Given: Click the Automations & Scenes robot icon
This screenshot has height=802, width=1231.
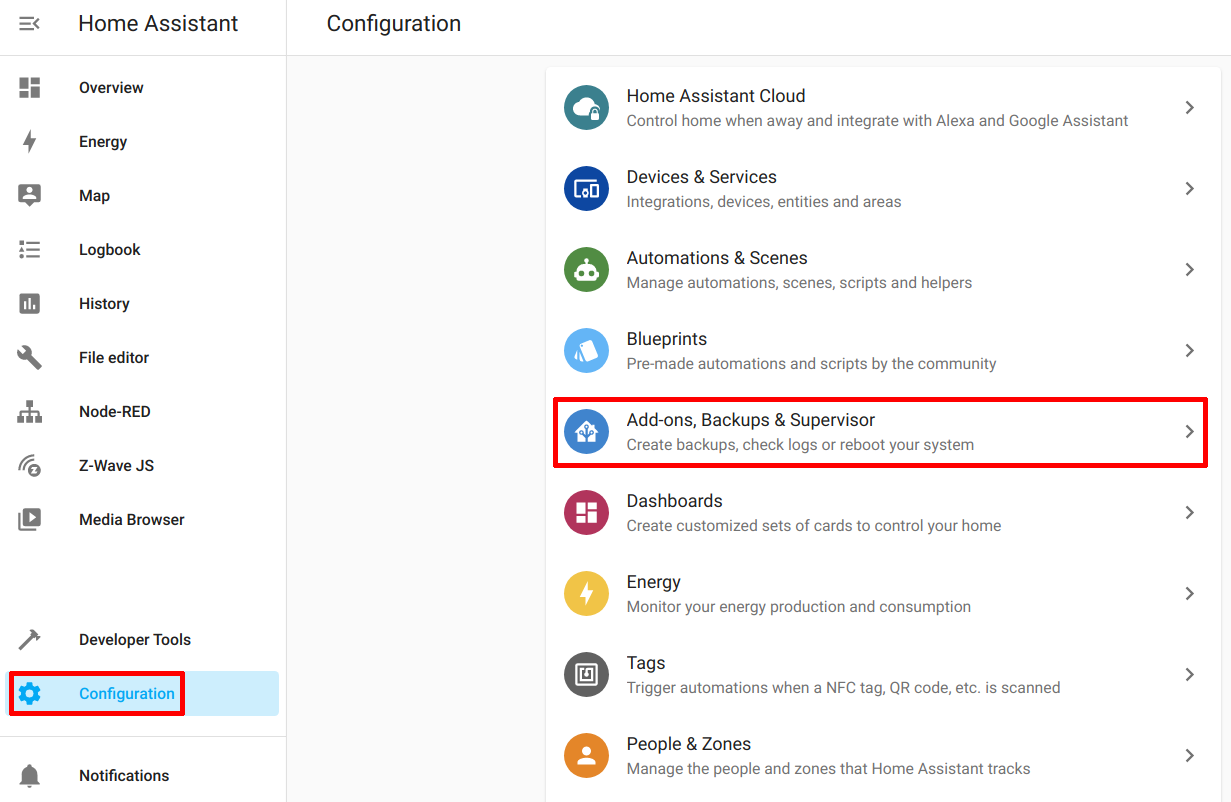Looking at the screenshot, I should [586, 270].
